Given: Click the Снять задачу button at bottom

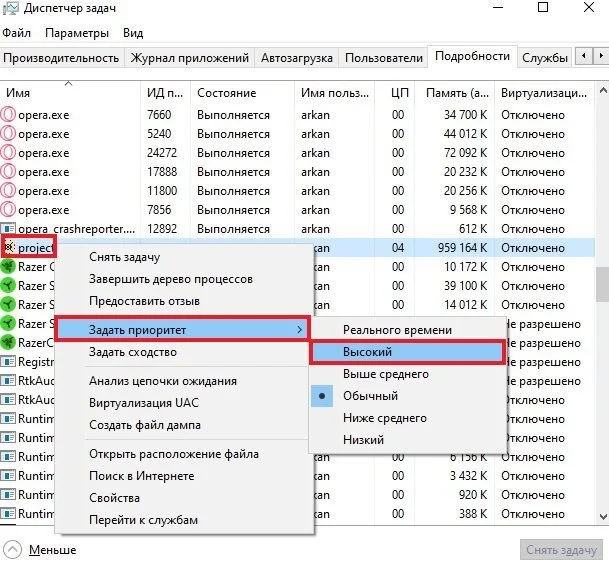Looking at the screenshot, I should pyautogui.click(x=562, y=550).
